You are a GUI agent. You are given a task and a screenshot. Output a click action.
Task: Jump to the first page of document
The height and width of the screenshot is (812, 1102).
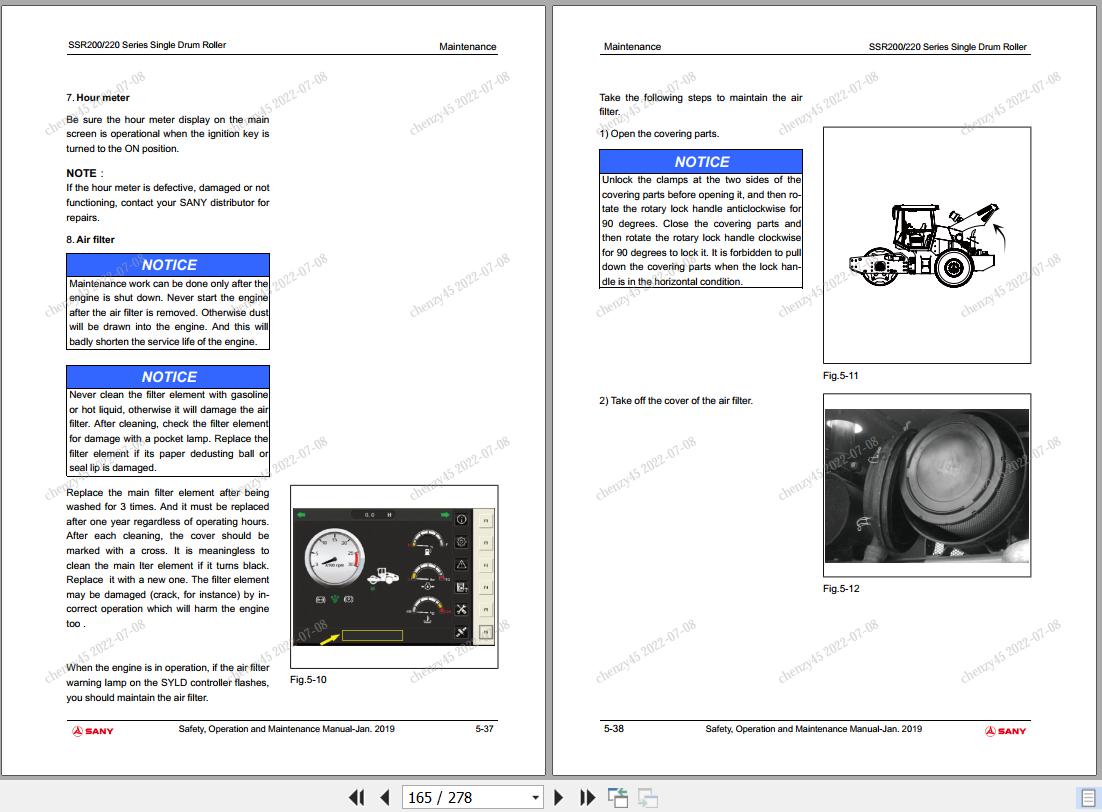point(356,797)
